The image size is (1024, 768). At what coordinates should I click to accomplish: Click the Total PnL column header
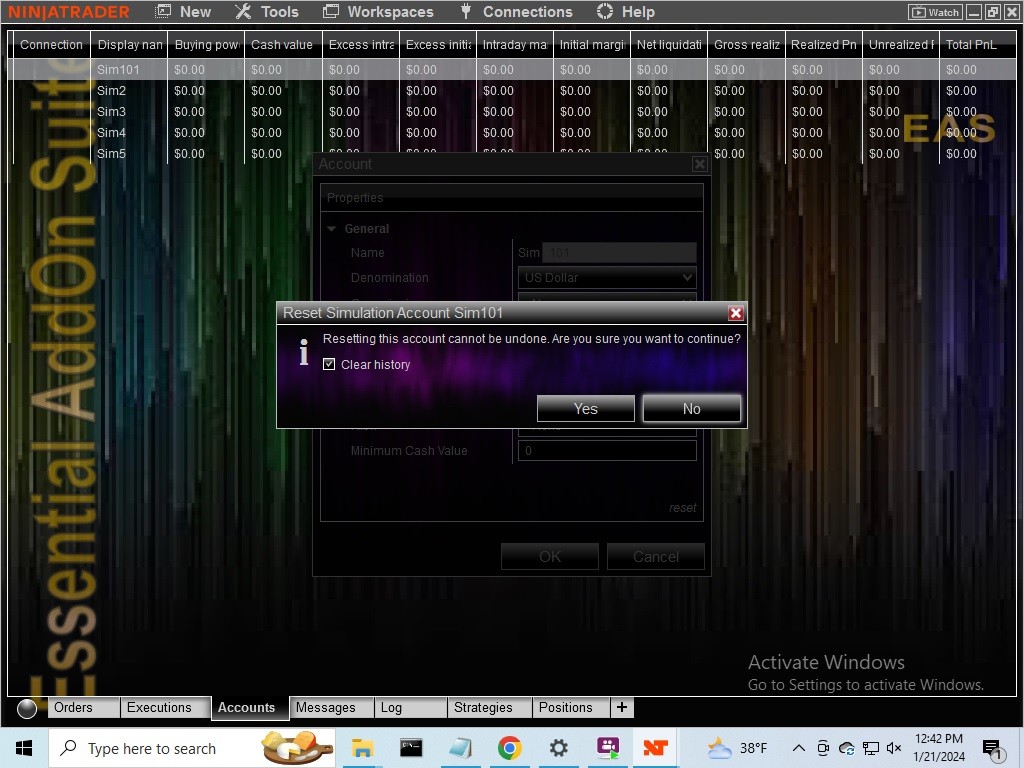(x=978, y=44)
